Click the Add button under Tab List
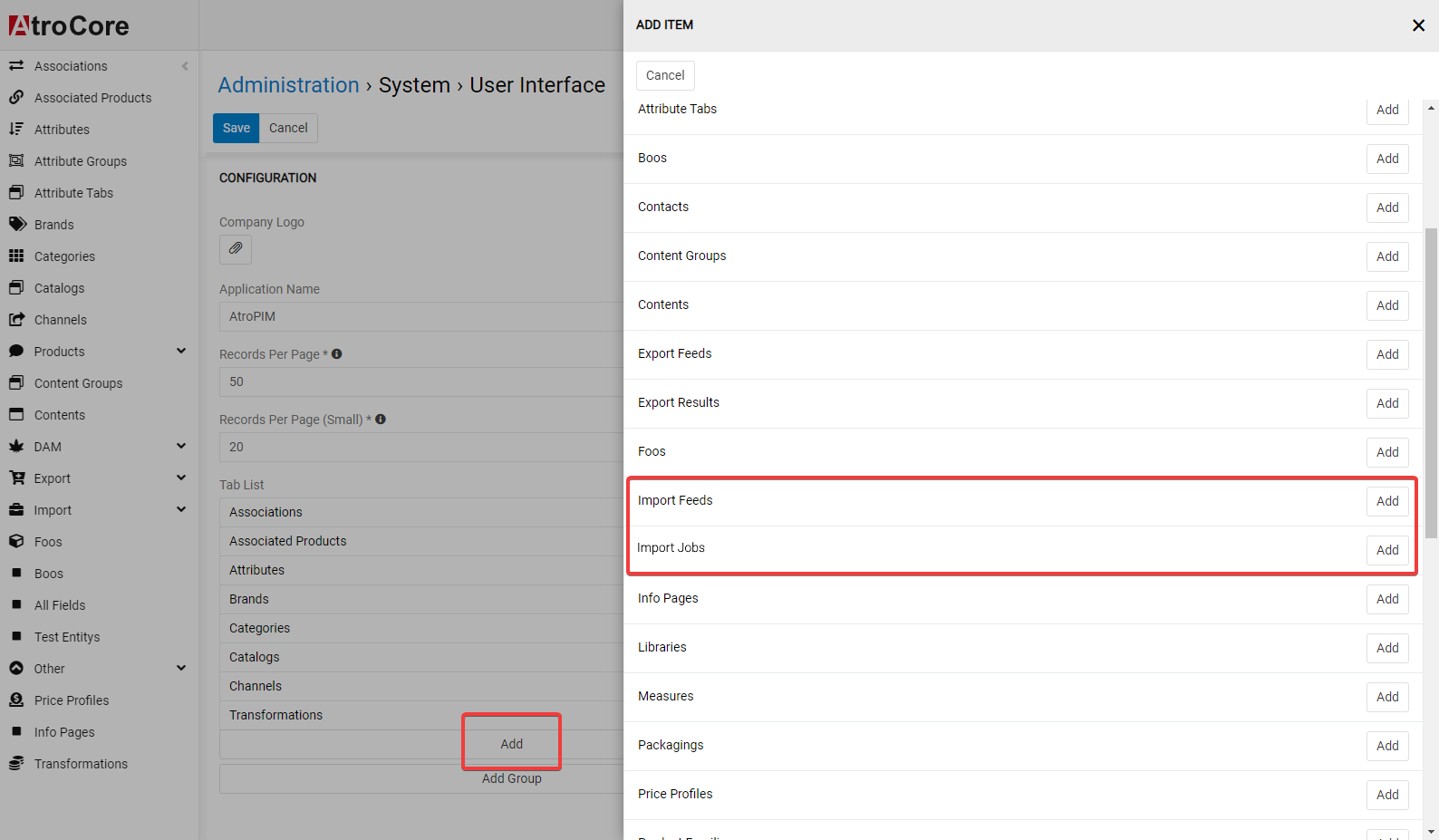The width and height of the screenshot is (1439, 840). [x=511, y=744]
